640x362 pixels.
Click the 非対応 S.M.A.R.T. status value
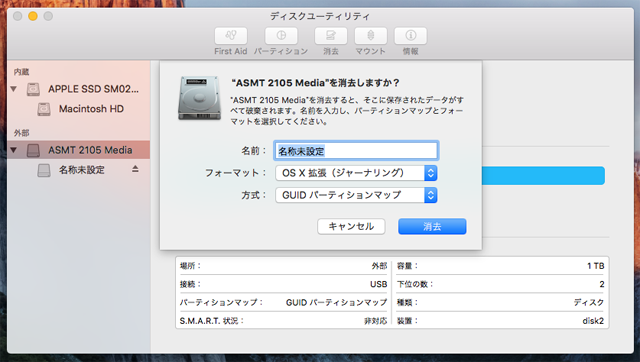point(376,321)
